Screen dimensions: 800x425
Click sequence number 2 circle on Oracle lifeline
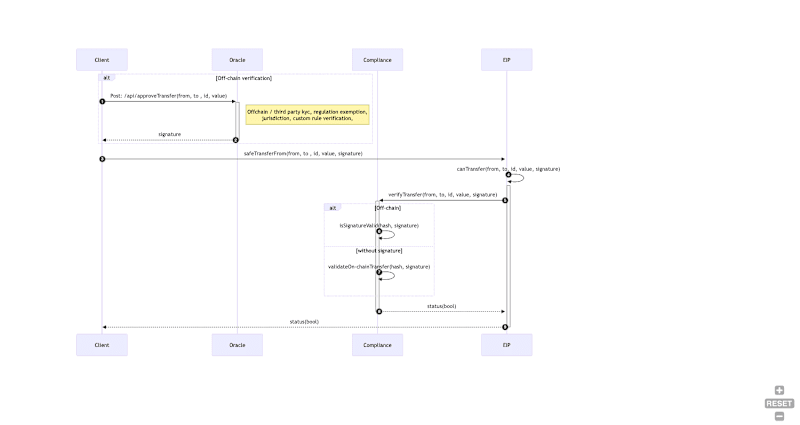236,140
